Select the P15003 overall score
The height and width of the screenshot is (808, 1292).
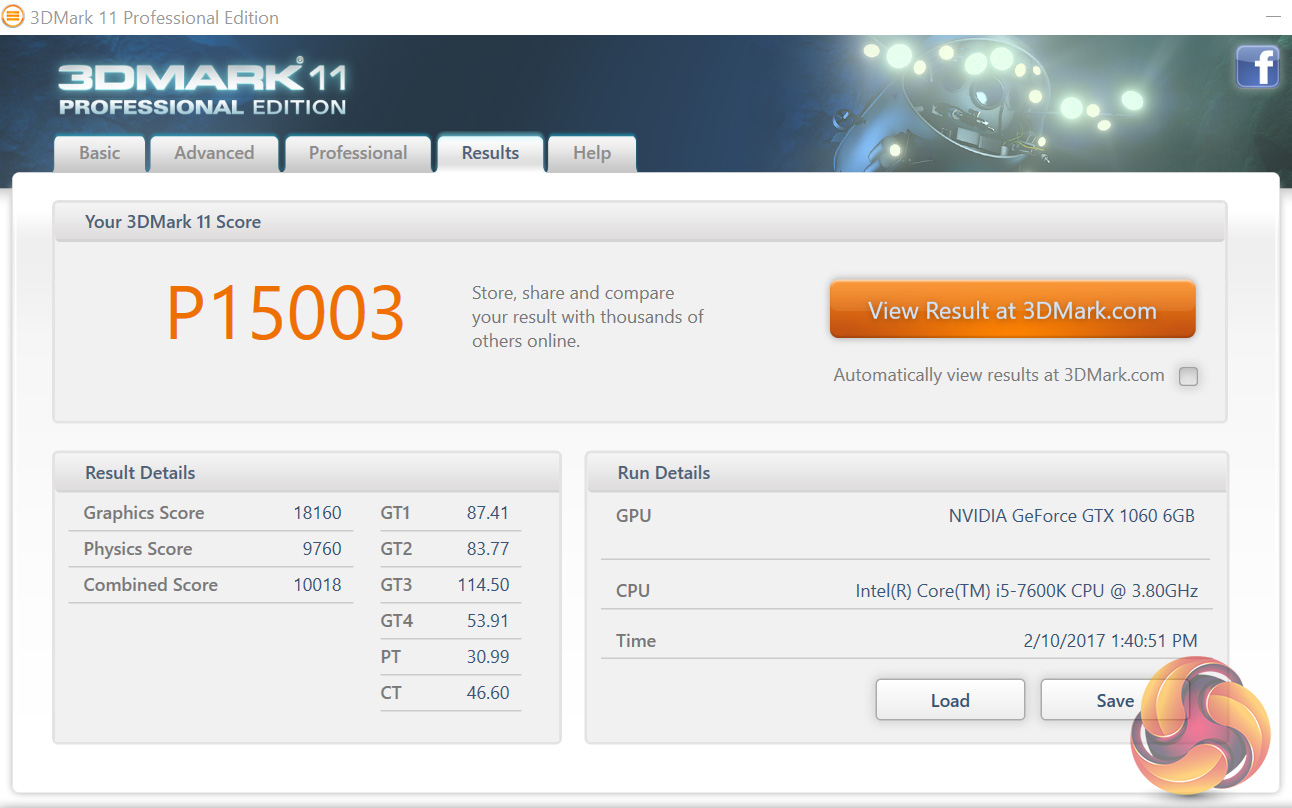[x=285, y=314]
